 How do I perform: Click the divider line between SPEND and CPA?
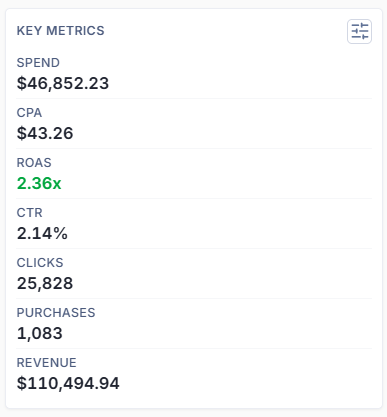(x=194, y=98)
